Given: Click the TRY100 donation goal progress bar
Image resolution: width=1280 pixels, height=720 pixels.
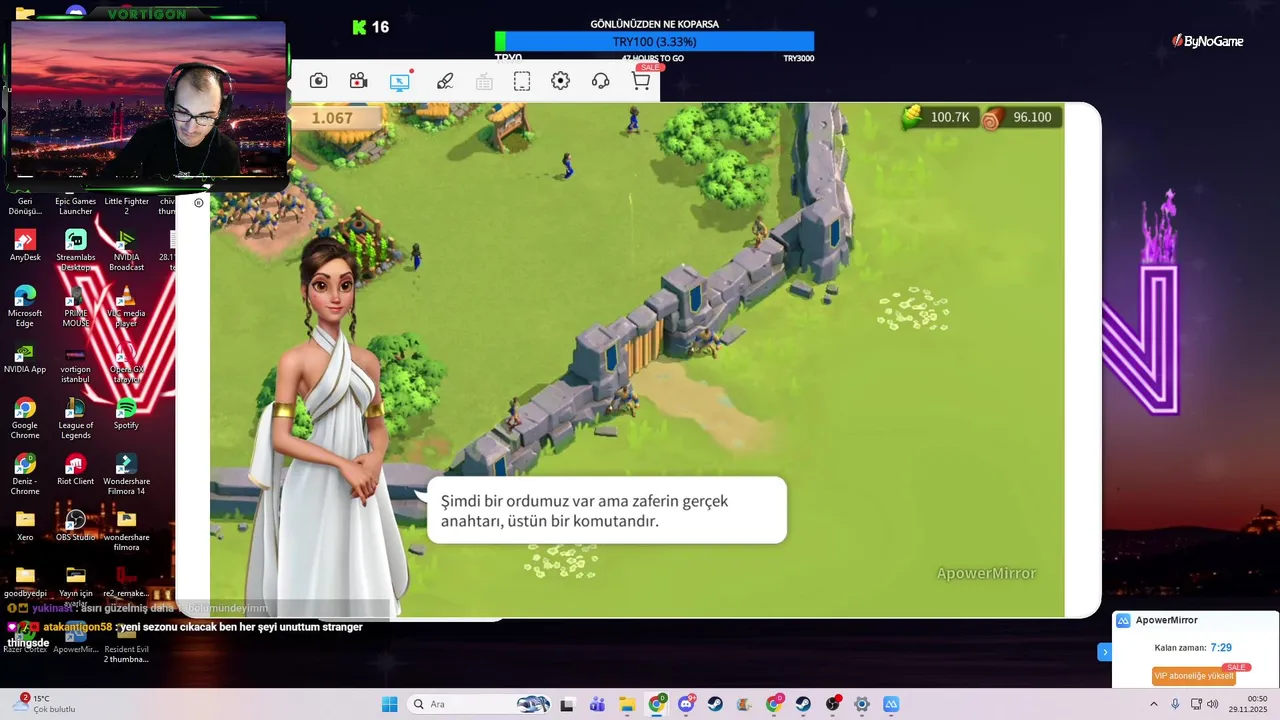Looking at the screenshot, I should [x=654, y=42].
